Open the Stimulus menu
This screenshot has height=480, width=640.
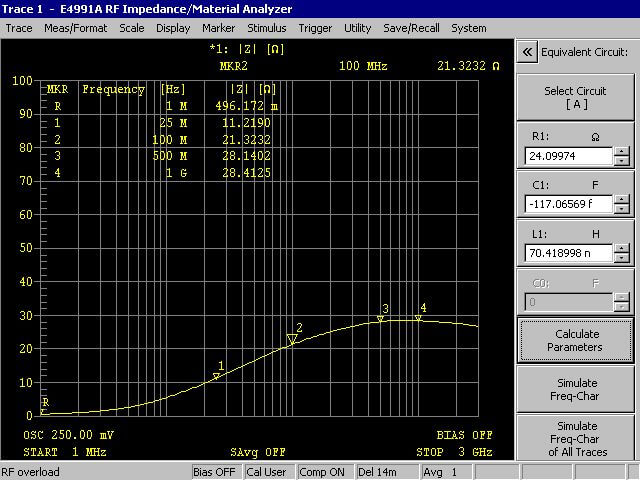[267, 28]
